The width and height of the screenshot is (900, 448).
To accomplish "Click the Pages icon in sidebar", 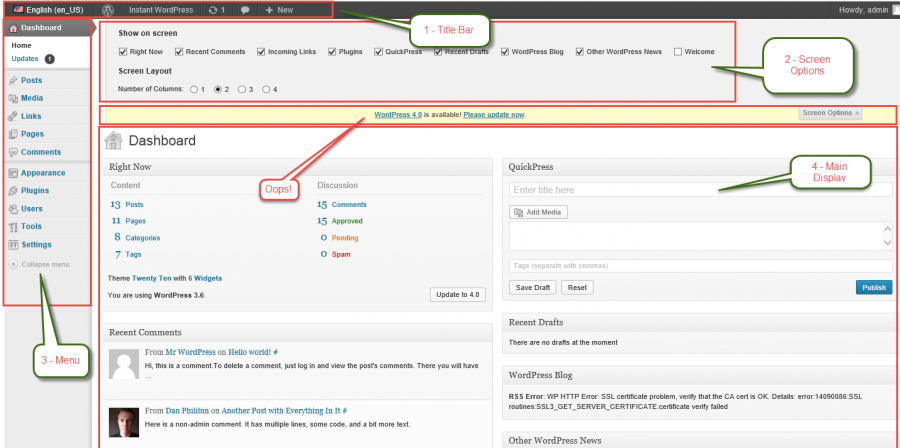I will 13,134.
